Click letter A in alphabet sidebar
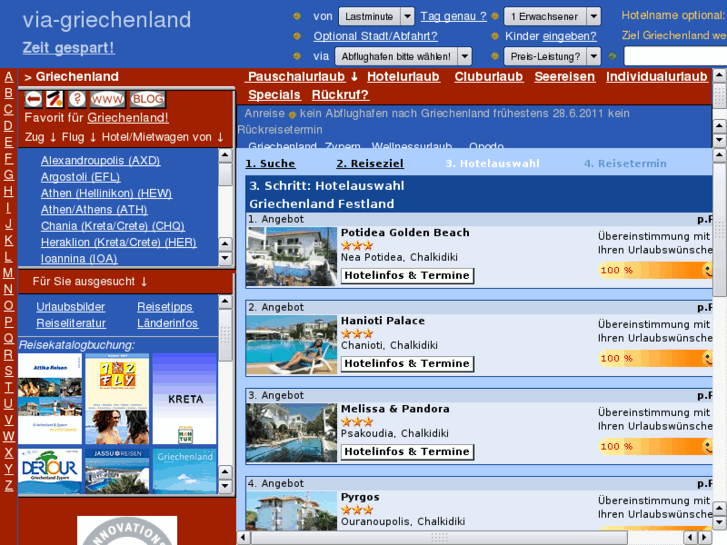 click(8, 77)
